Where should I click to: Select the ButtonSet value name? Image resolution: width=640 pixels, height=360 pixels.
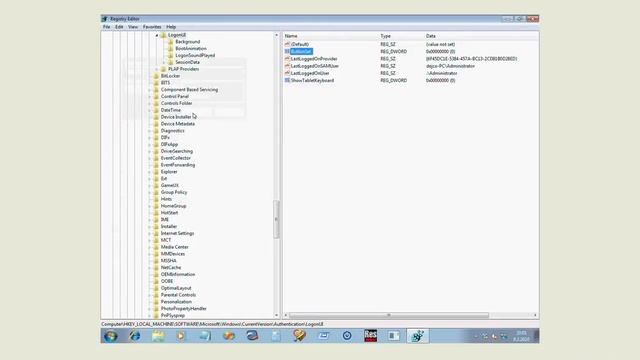[301, 51]
